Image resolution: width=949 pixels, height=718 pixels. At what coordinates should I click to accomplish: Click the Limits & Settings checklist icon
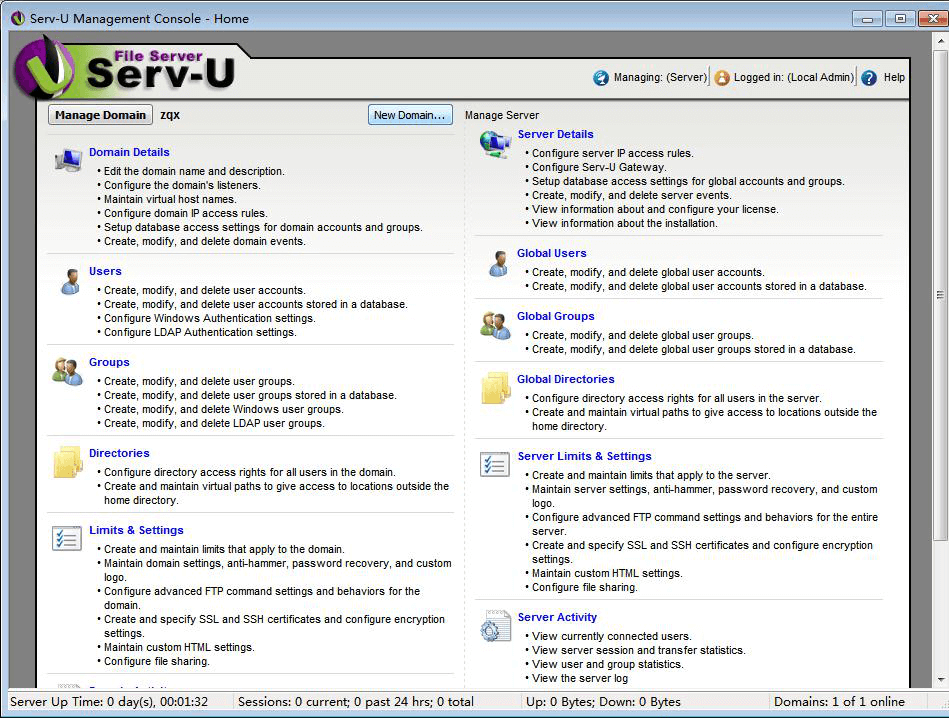(67, 538)
